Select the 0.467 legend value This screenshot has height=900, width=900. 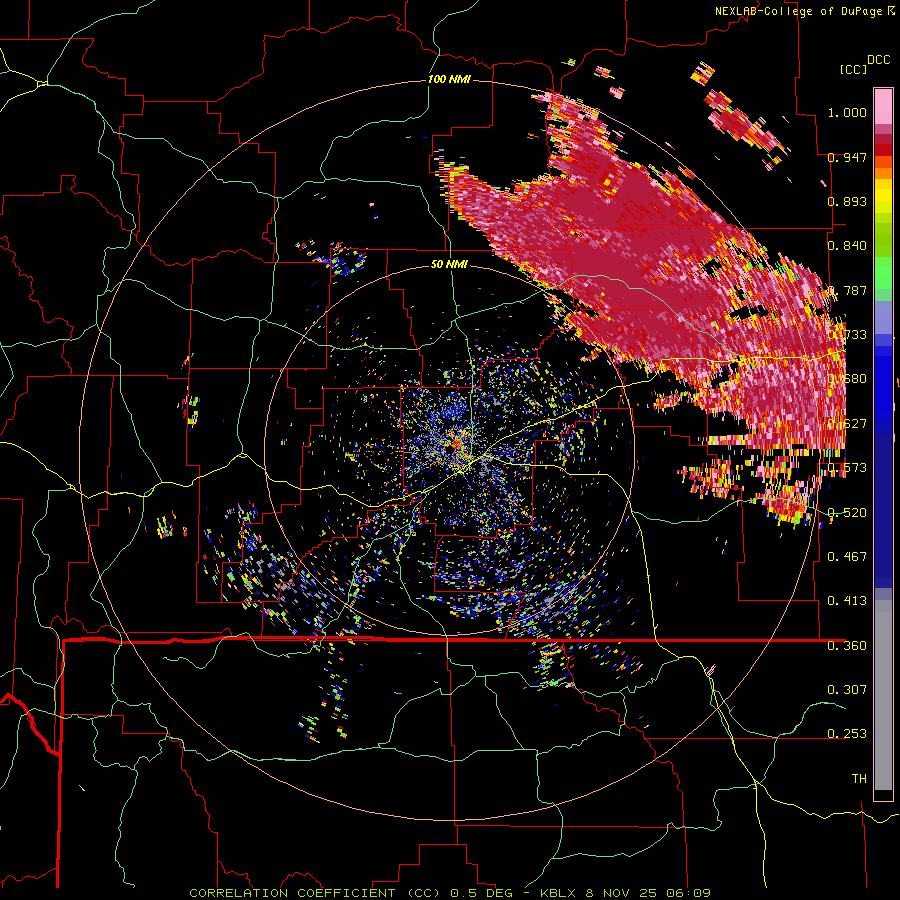pos(847,556)
